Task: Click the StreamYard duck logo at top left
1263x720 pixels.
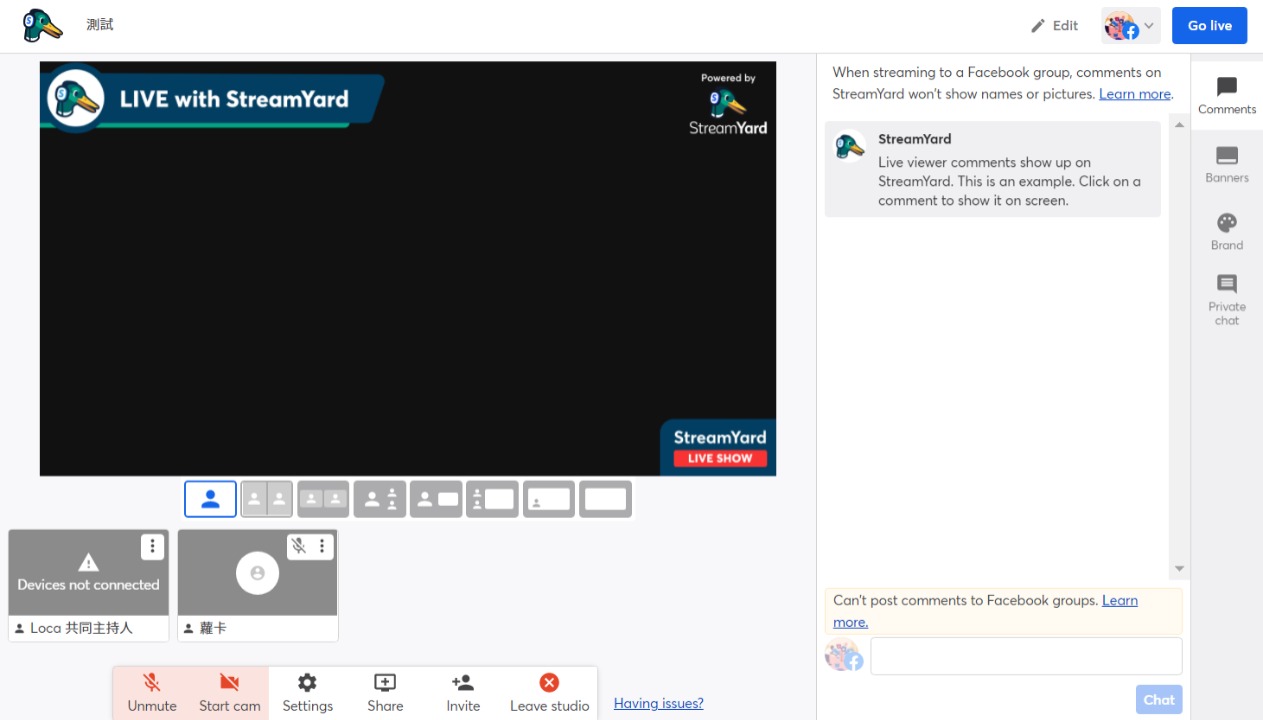Action: 43,26
